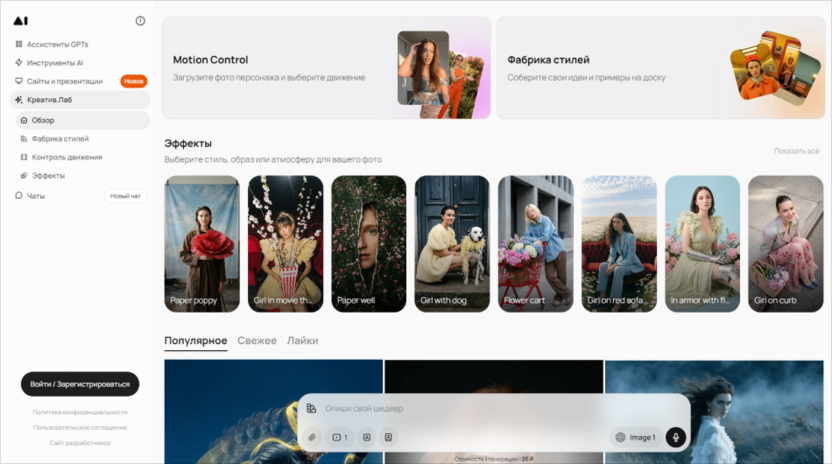Viewport: 832px width, 464px height.
Task: Switch to the Лайки tab
Action: tap(302, 341)
